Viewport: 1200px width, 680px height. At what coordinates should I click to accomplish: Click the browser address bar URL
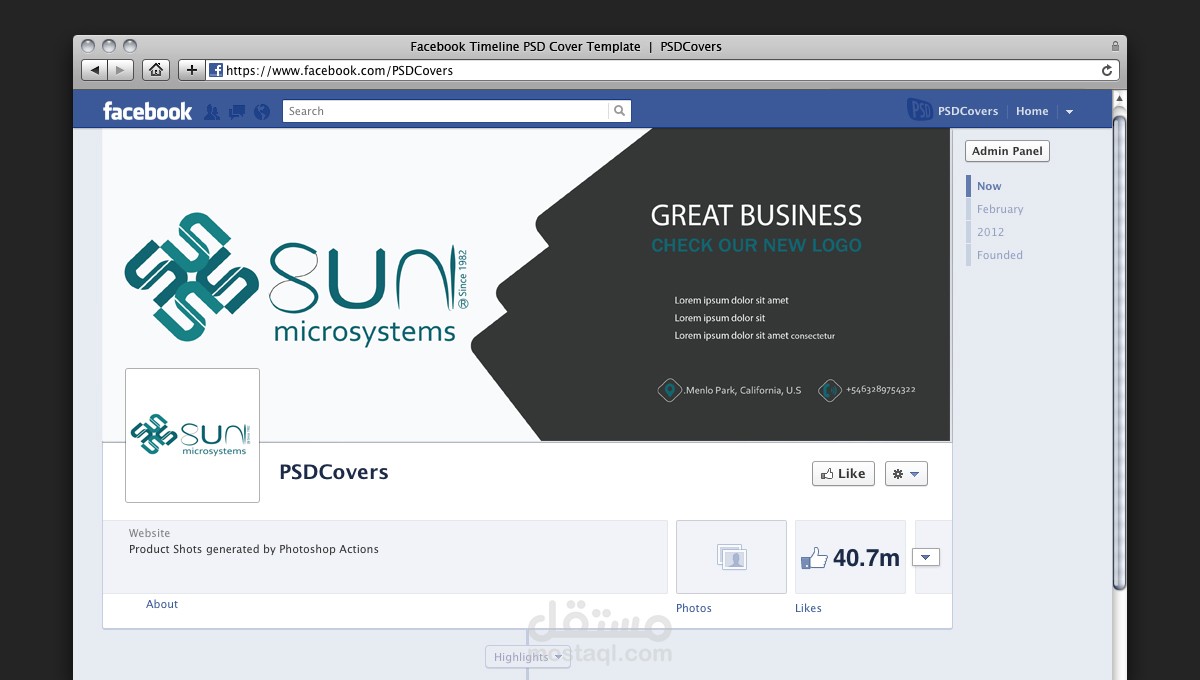339,71
